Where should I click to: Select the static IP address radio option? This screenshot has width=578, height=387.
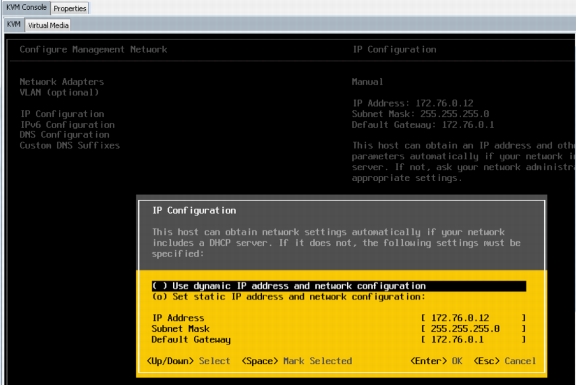click(x=288, y=297)
